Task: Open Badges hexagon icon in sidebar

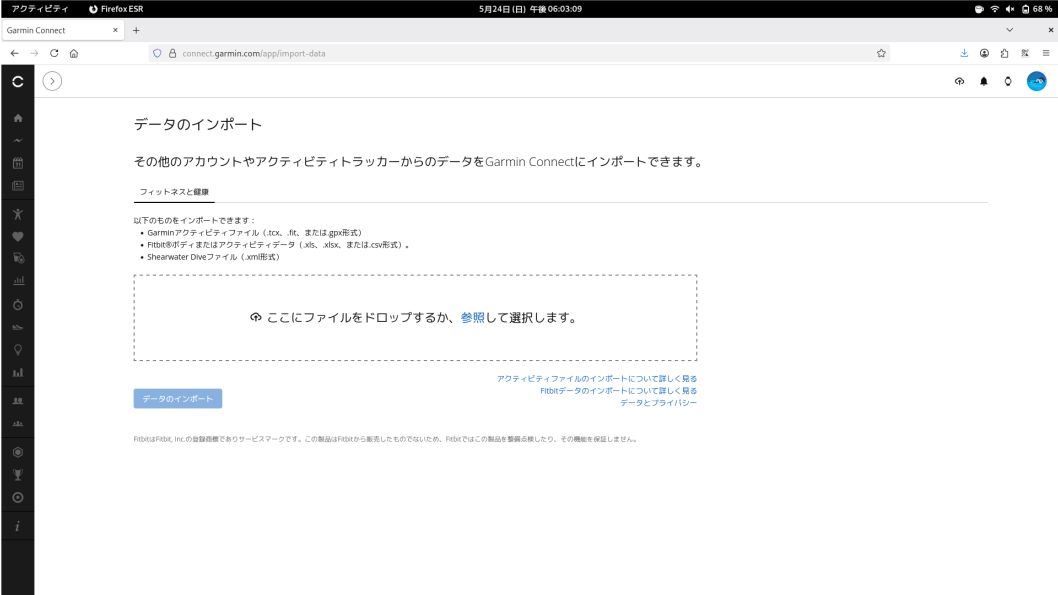Action: click(x=18, y=452)
